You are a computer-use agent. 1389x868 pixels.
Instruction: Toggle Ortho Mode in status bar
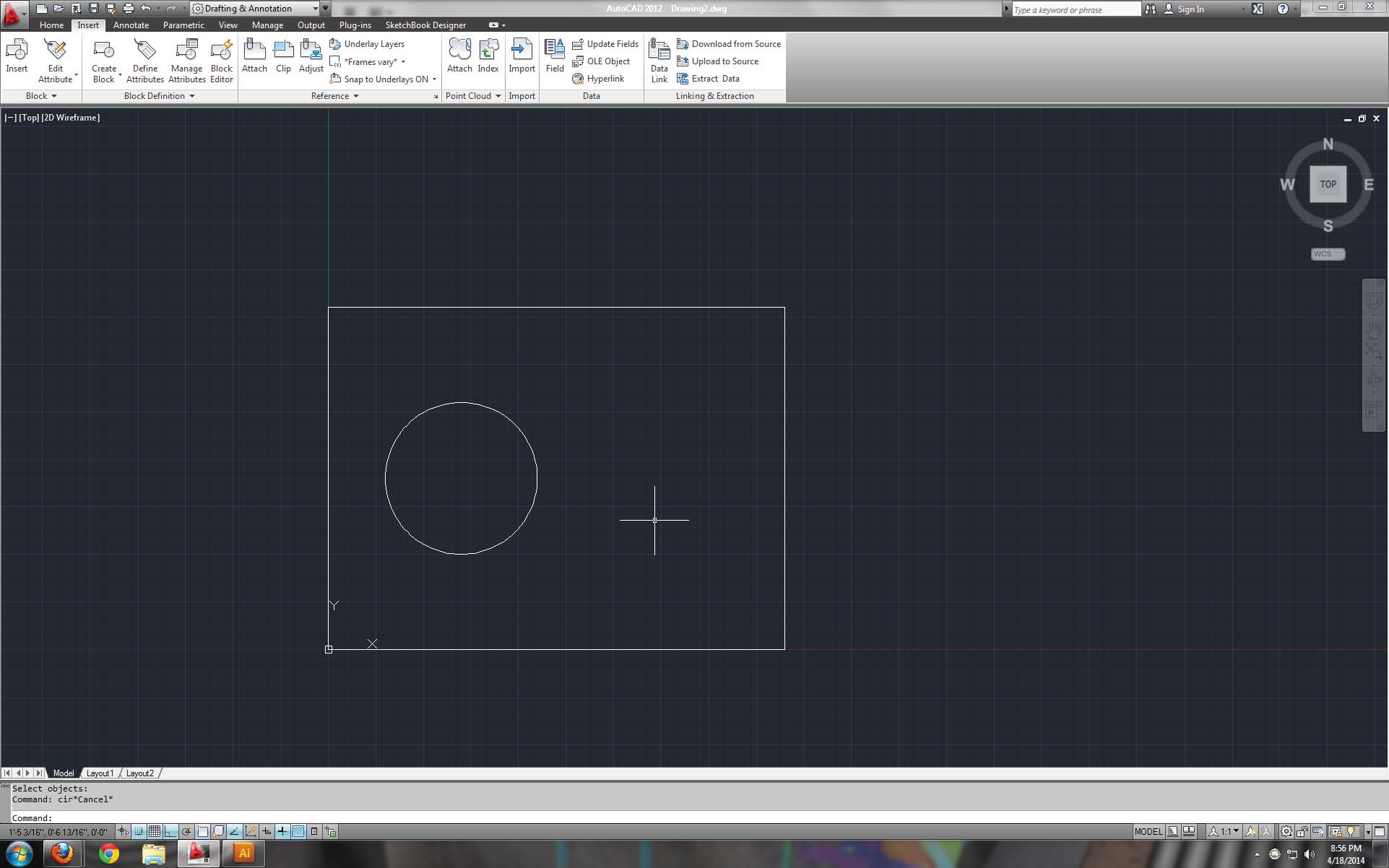[170, 832]
